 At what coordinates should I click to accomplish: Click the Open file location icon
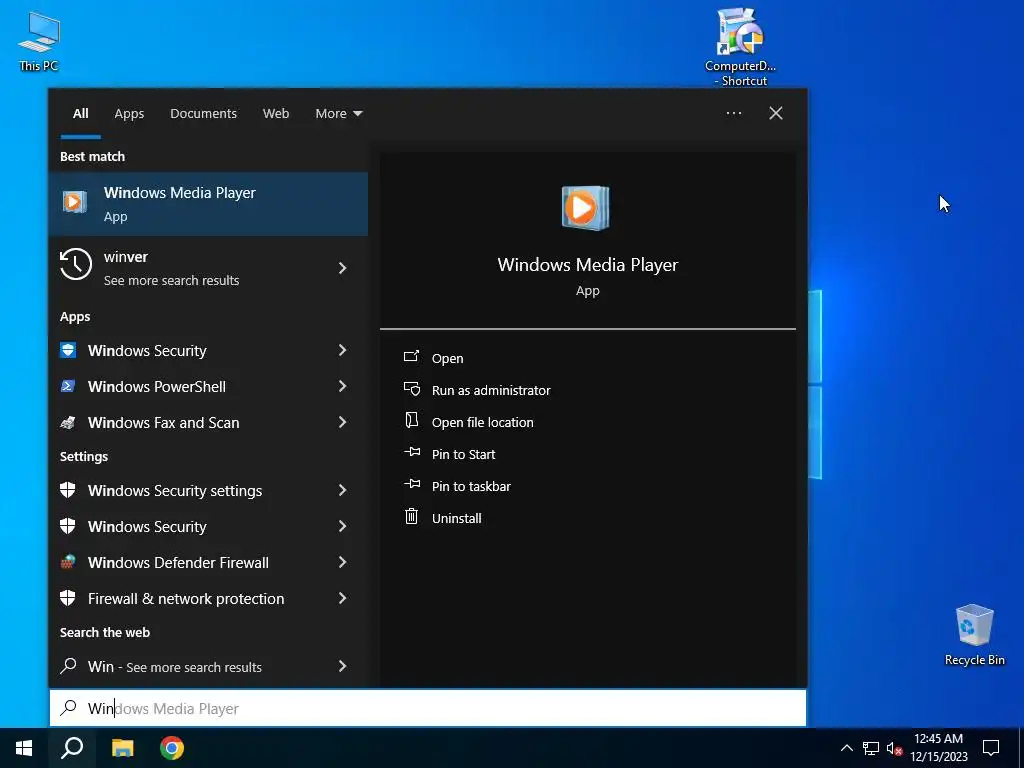[411, 420]
